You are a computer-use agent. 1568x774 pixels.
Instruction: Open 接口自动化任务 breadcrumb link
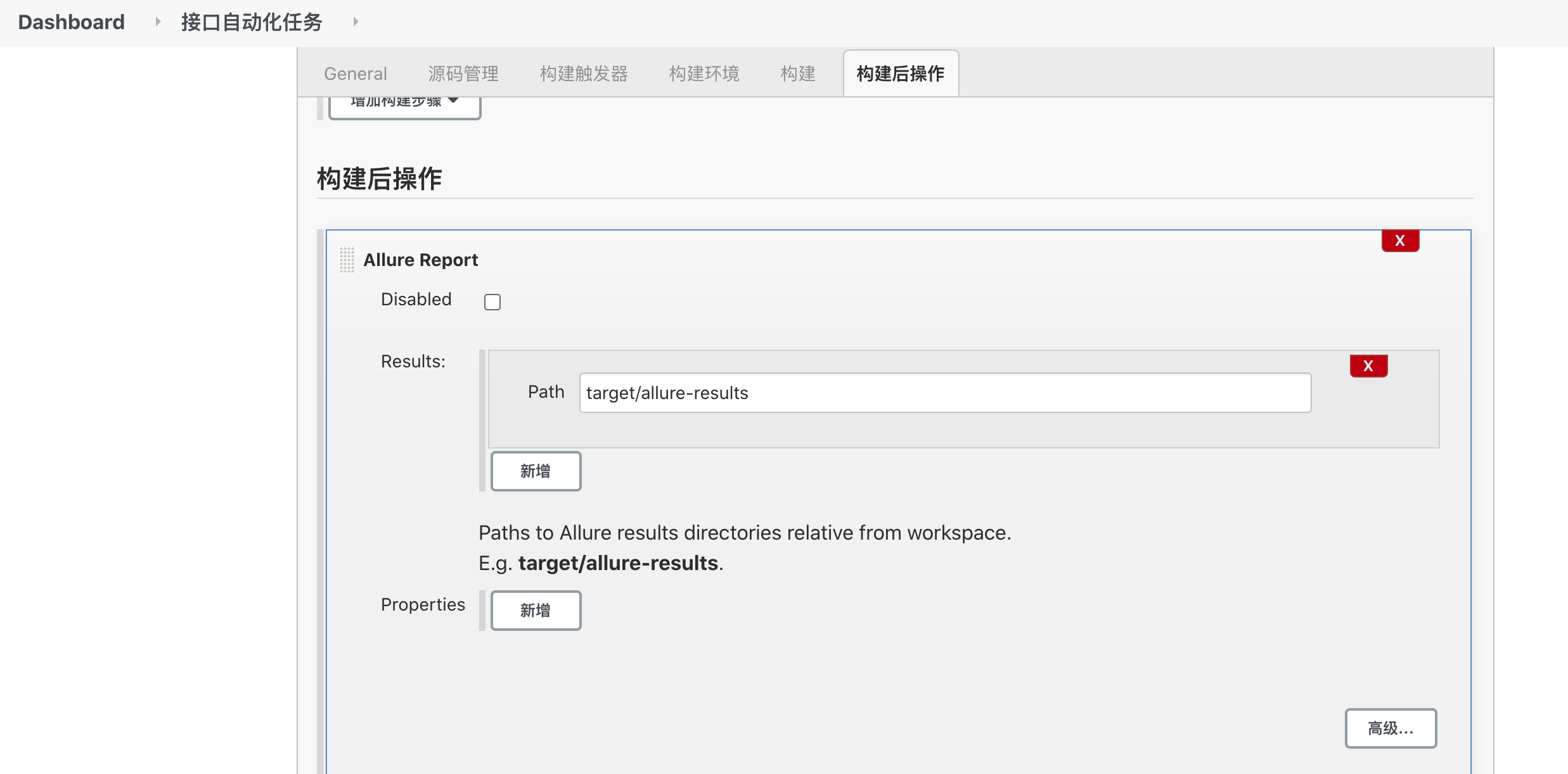pyautogui.click(x=252, y=22)
